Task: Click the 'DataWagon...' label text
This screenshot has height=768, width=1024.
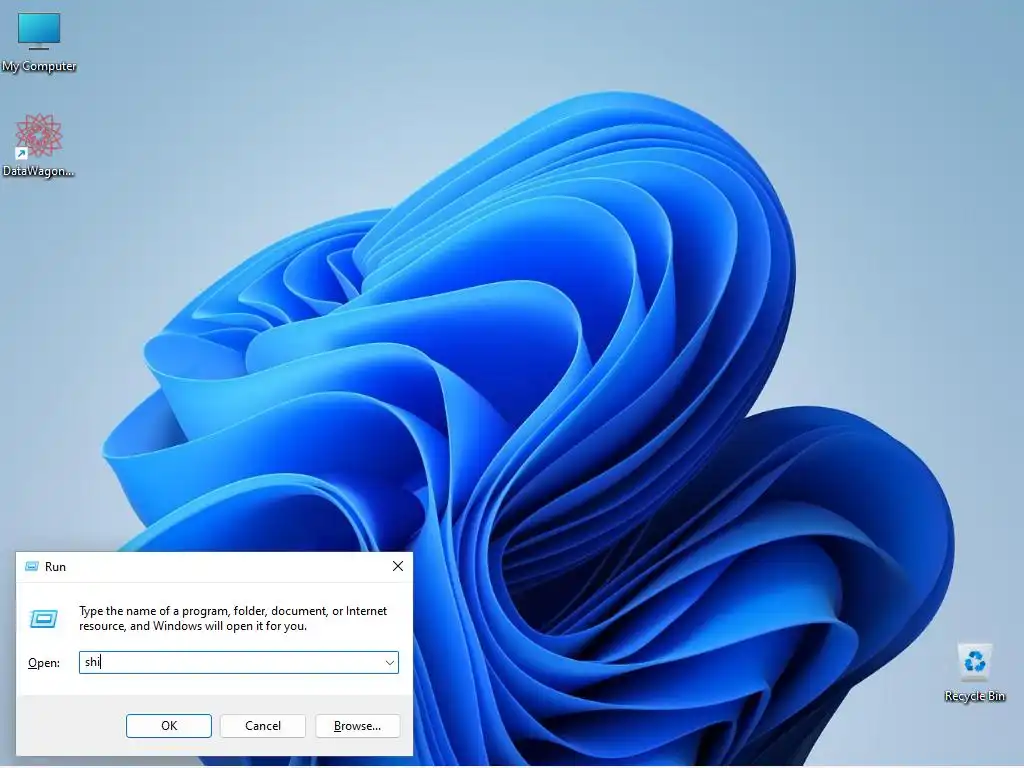Action: coord(39,171)
